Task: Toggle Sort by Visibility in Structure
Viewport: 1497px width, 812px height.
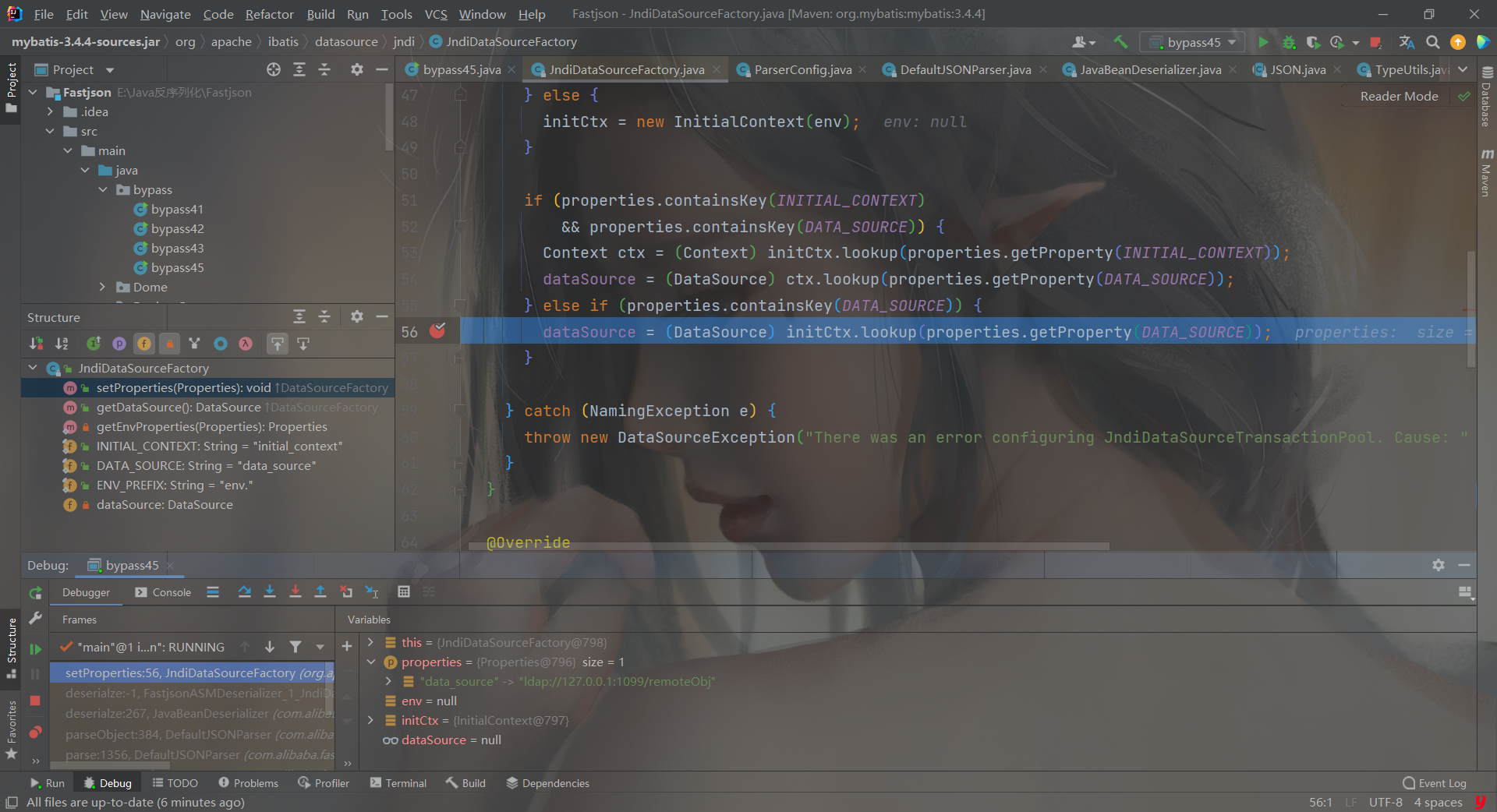Action: tap(36, 344)
